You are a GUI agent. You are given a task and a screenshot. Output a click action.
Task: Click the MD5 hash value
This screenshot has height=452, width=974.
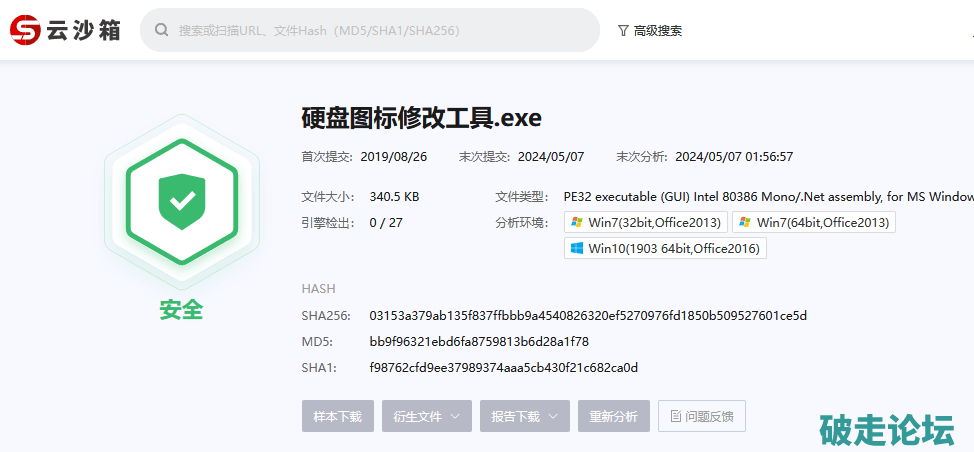click(x=479, y=342)
